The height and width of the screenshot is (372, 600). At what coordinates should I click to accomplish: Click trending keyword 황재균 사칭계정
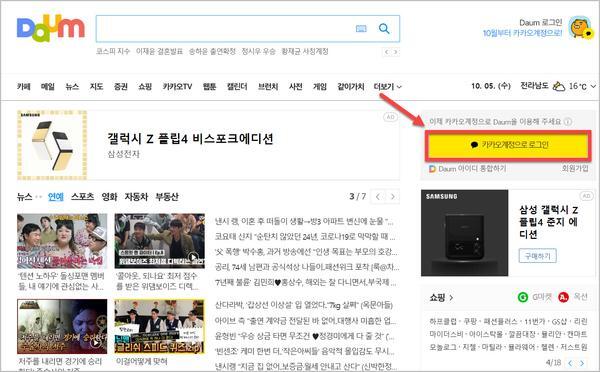tap(305, 51)
